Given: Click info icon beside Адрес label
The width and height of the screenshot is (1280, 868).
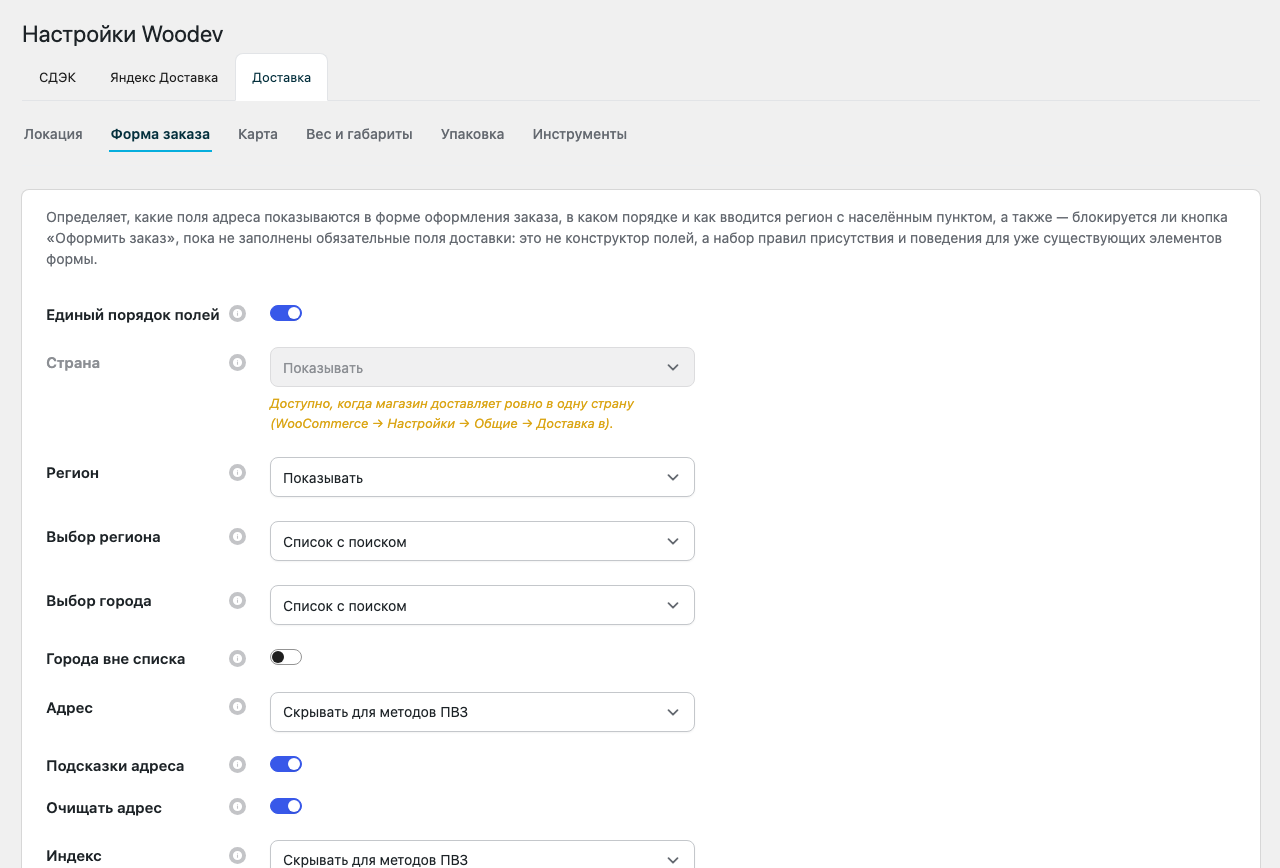Looking at the screenshot, I should click(237, 707).
